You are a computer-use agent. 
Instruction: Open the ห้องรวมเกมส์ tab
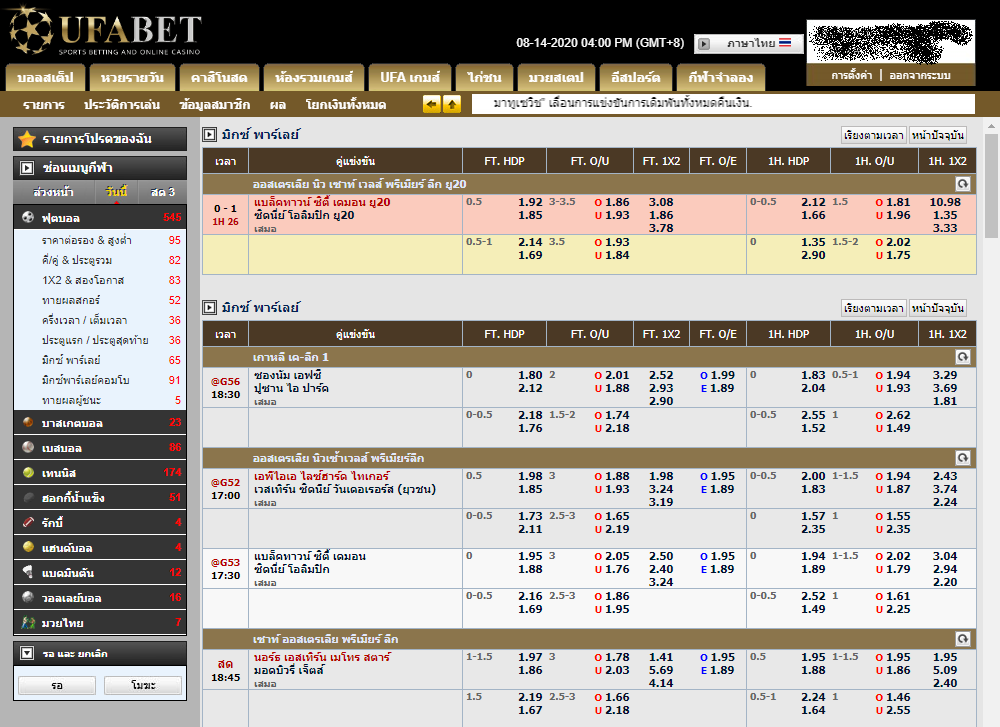tap(314, 78)
